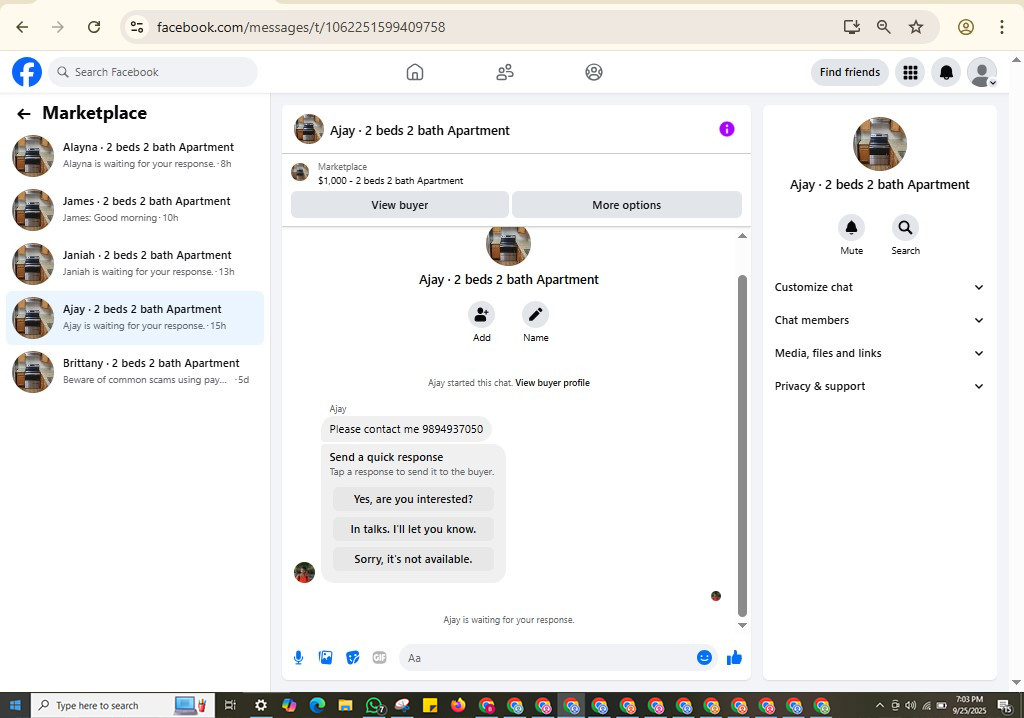This screenshot has height=718, width=1024.
Task: Open Brittany 2 beds 2 bath conversation
Action: [x=135, y=372]
